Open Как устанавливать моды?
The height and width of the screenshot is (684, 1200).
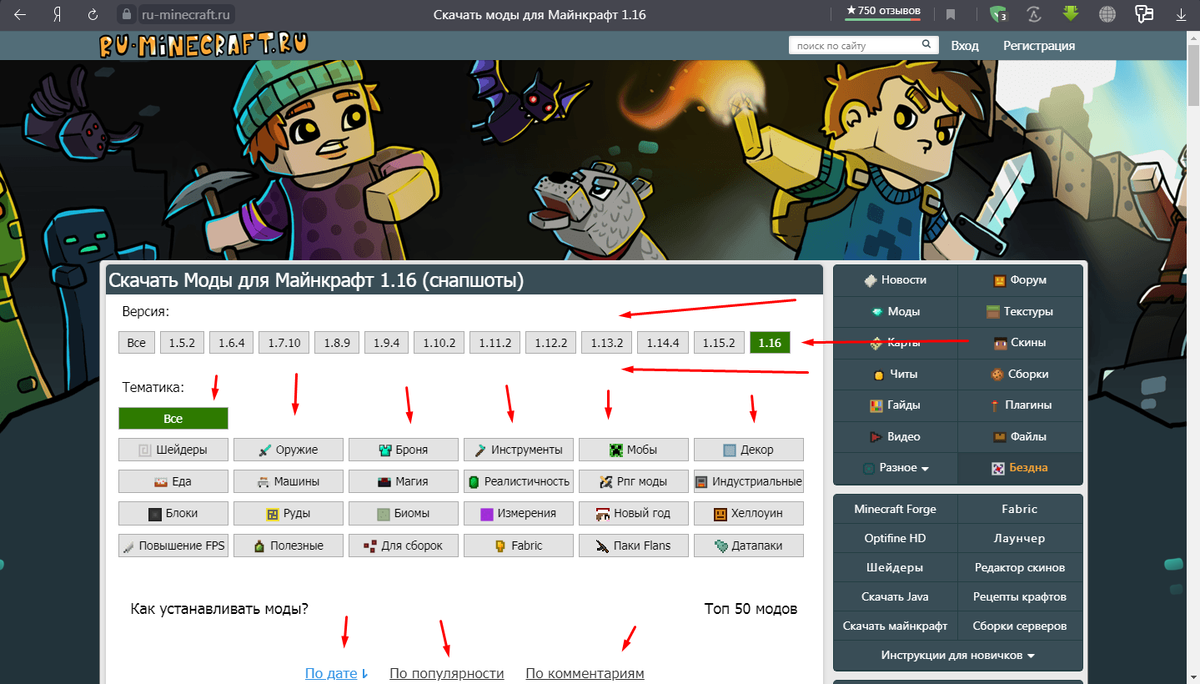pyautogui.click(x=219, y=608)
